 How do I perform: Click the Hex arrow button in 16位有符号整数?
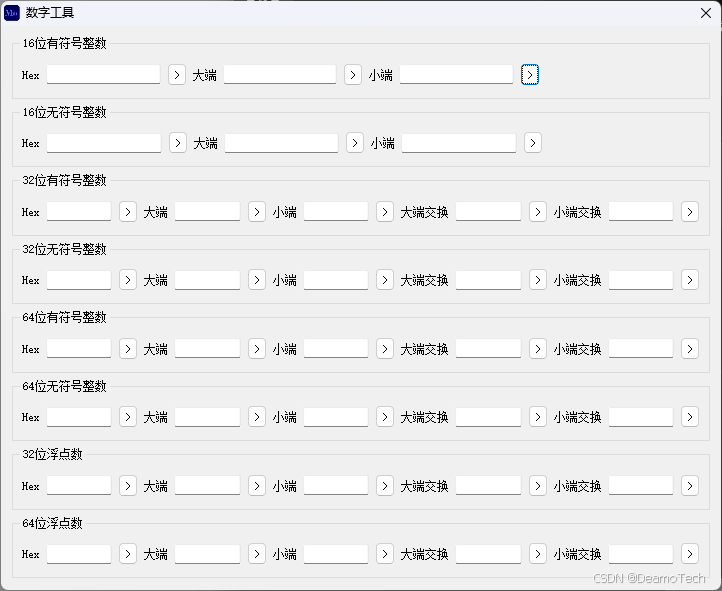point(177,75)
